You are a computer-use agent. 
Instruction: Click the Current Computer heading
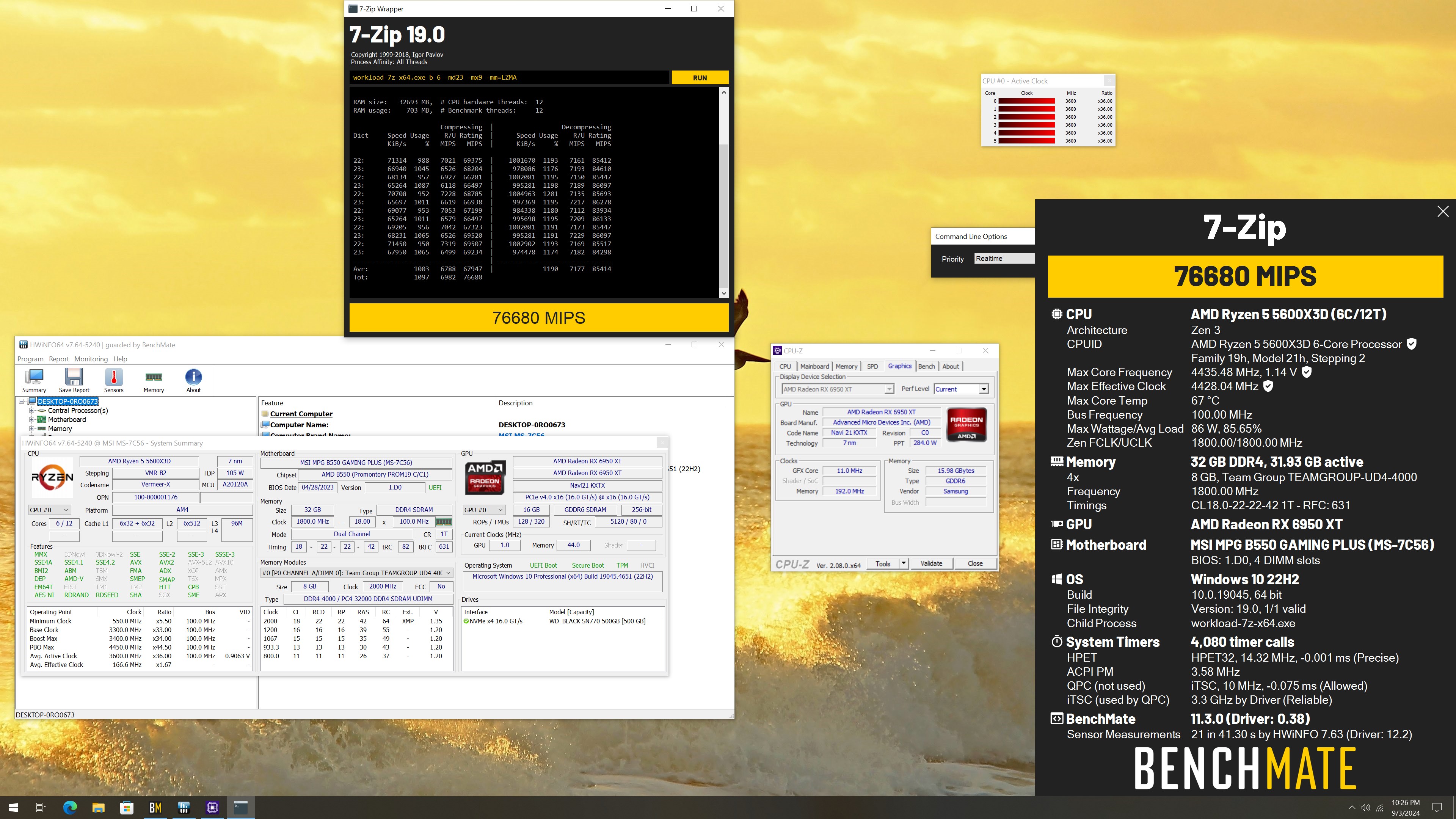click(x=301, y=414)
